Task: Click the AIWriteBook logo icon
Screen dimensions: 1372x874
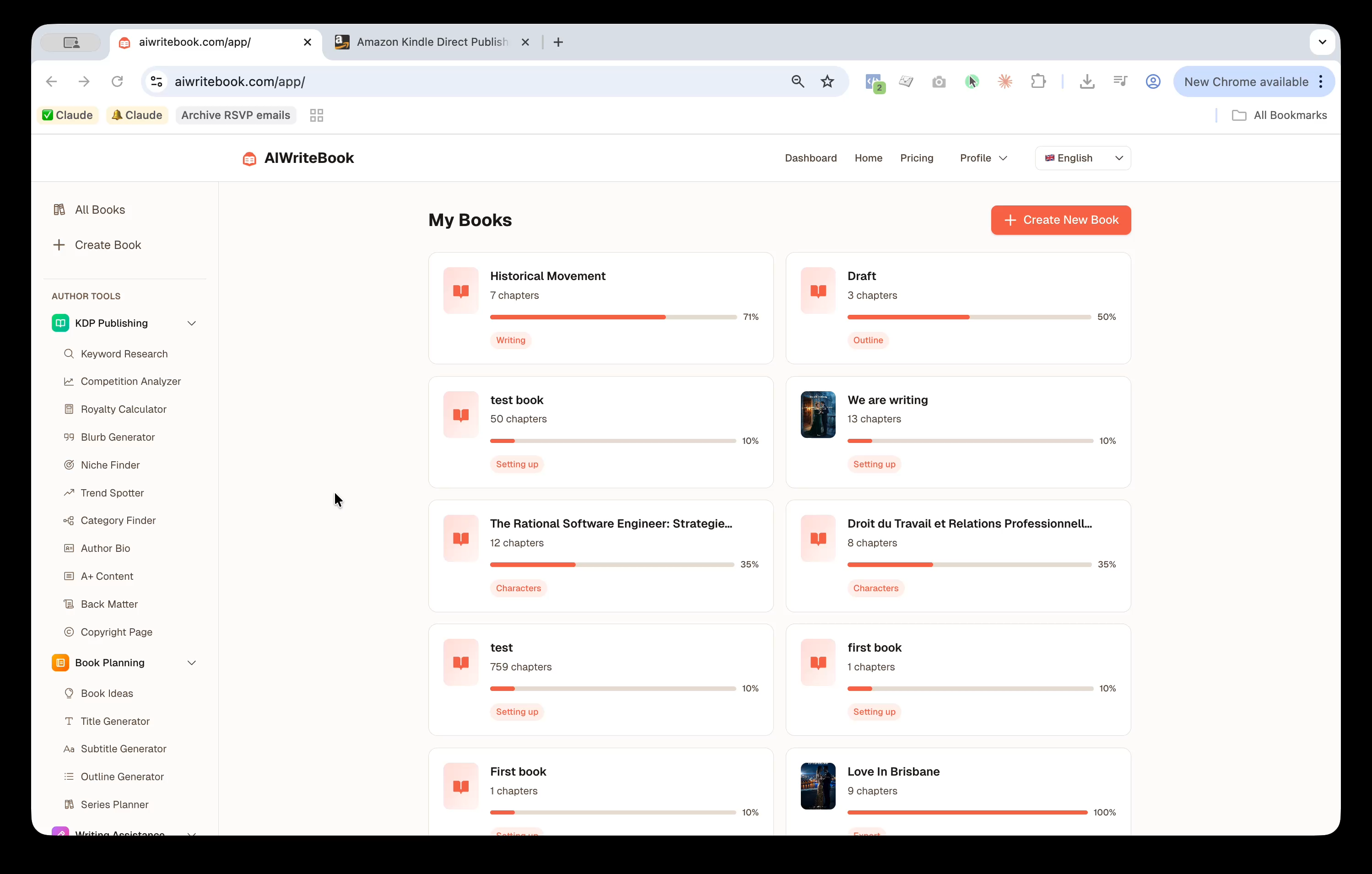Action: 249,158
